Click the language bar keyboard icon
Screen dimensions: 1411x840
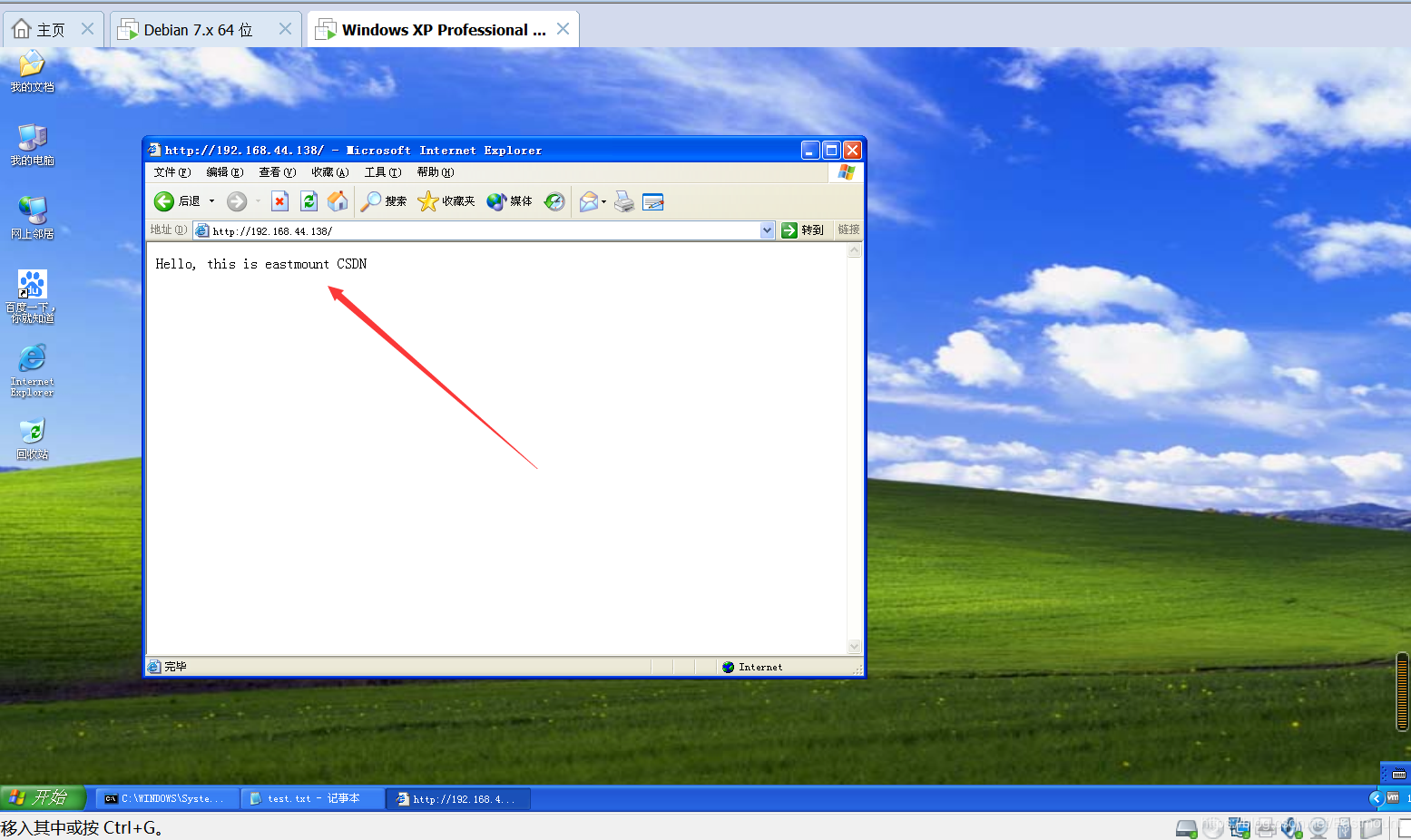1398,774
